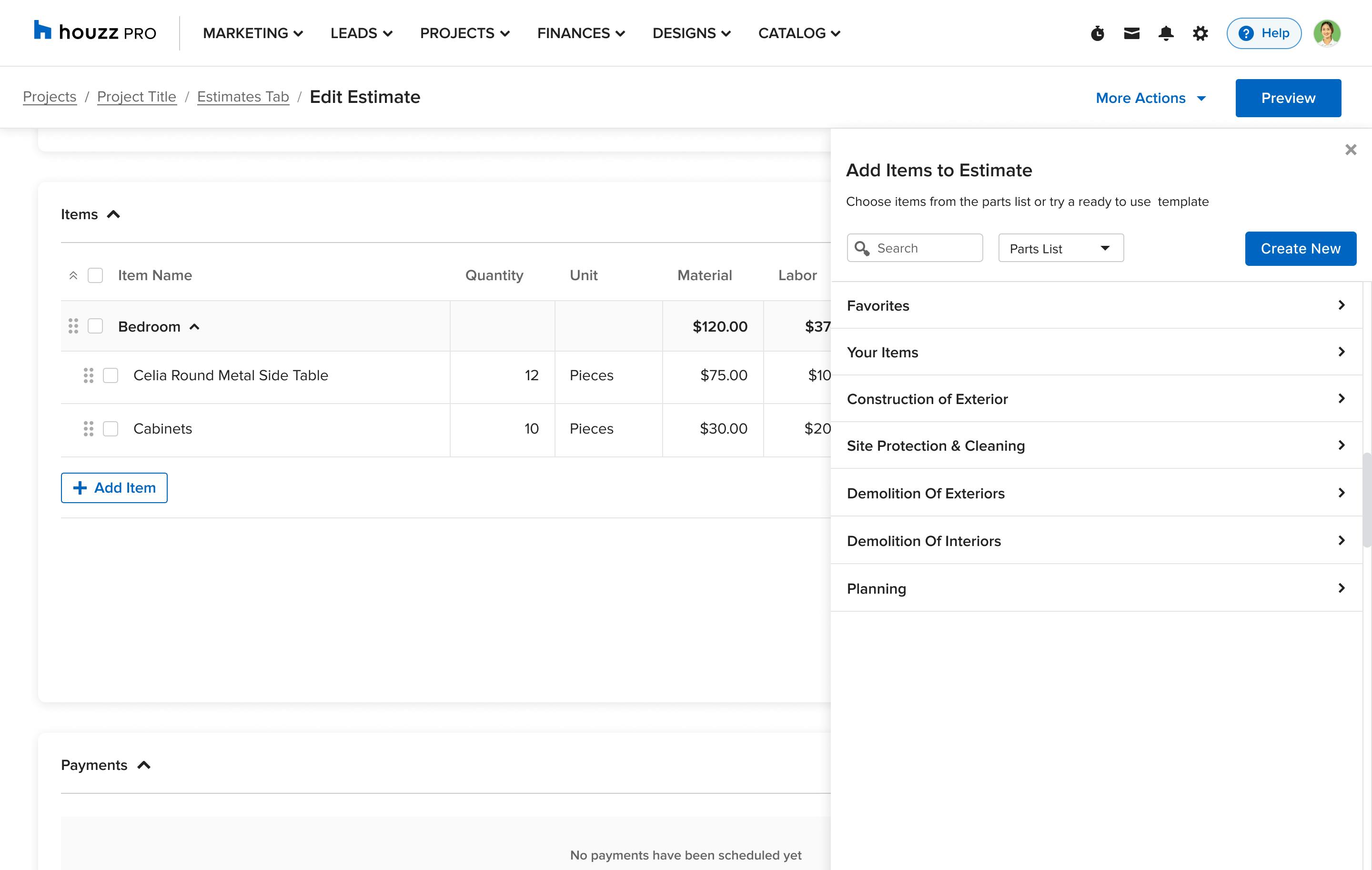Grab the drag handle for Cabinets row
The height and width of the screenshot is (870, 1372).
88,428
